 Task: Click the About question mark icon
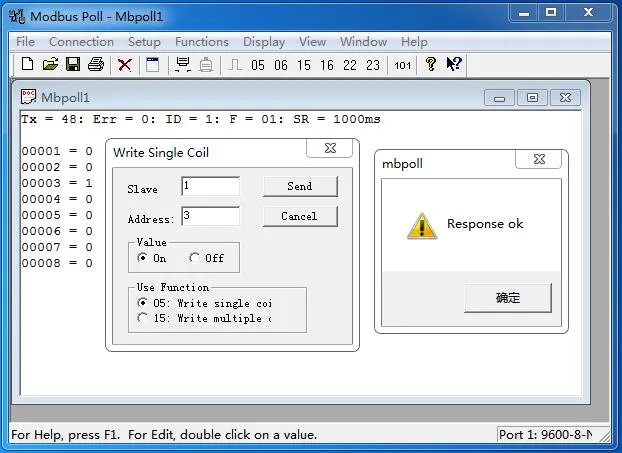430,64
